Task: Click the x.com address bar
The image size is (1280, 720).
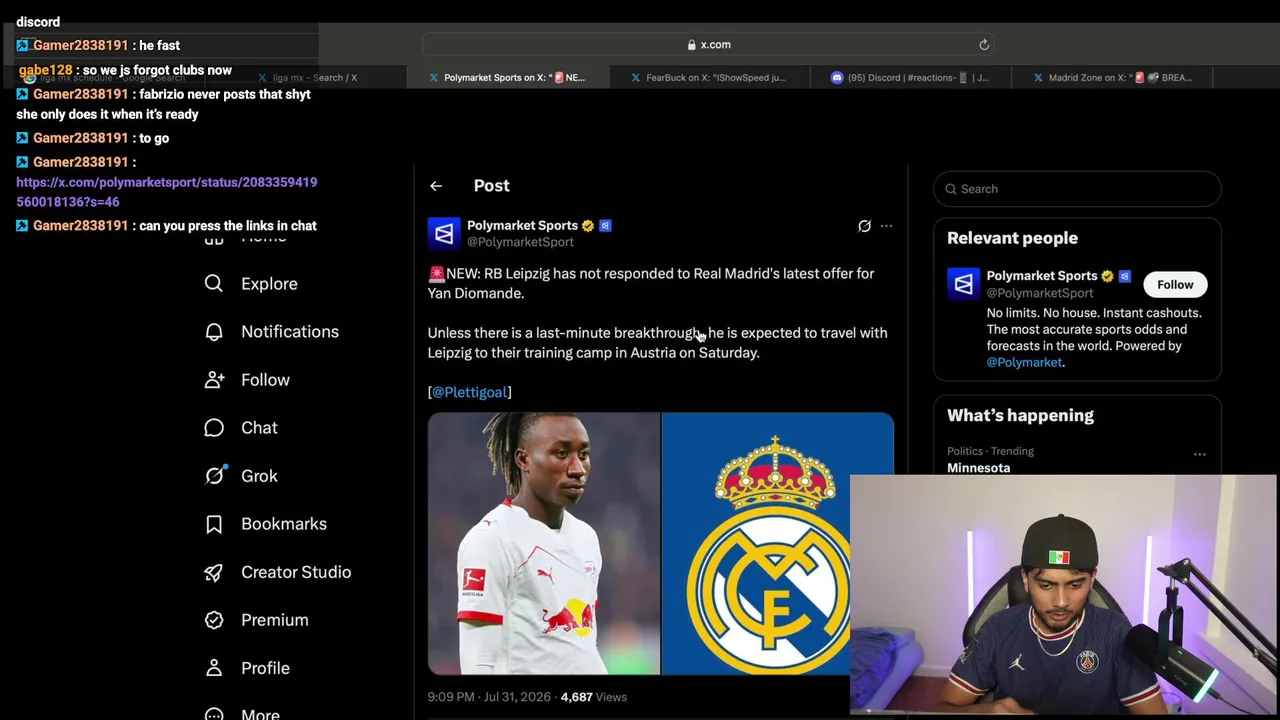Action: 708,45
